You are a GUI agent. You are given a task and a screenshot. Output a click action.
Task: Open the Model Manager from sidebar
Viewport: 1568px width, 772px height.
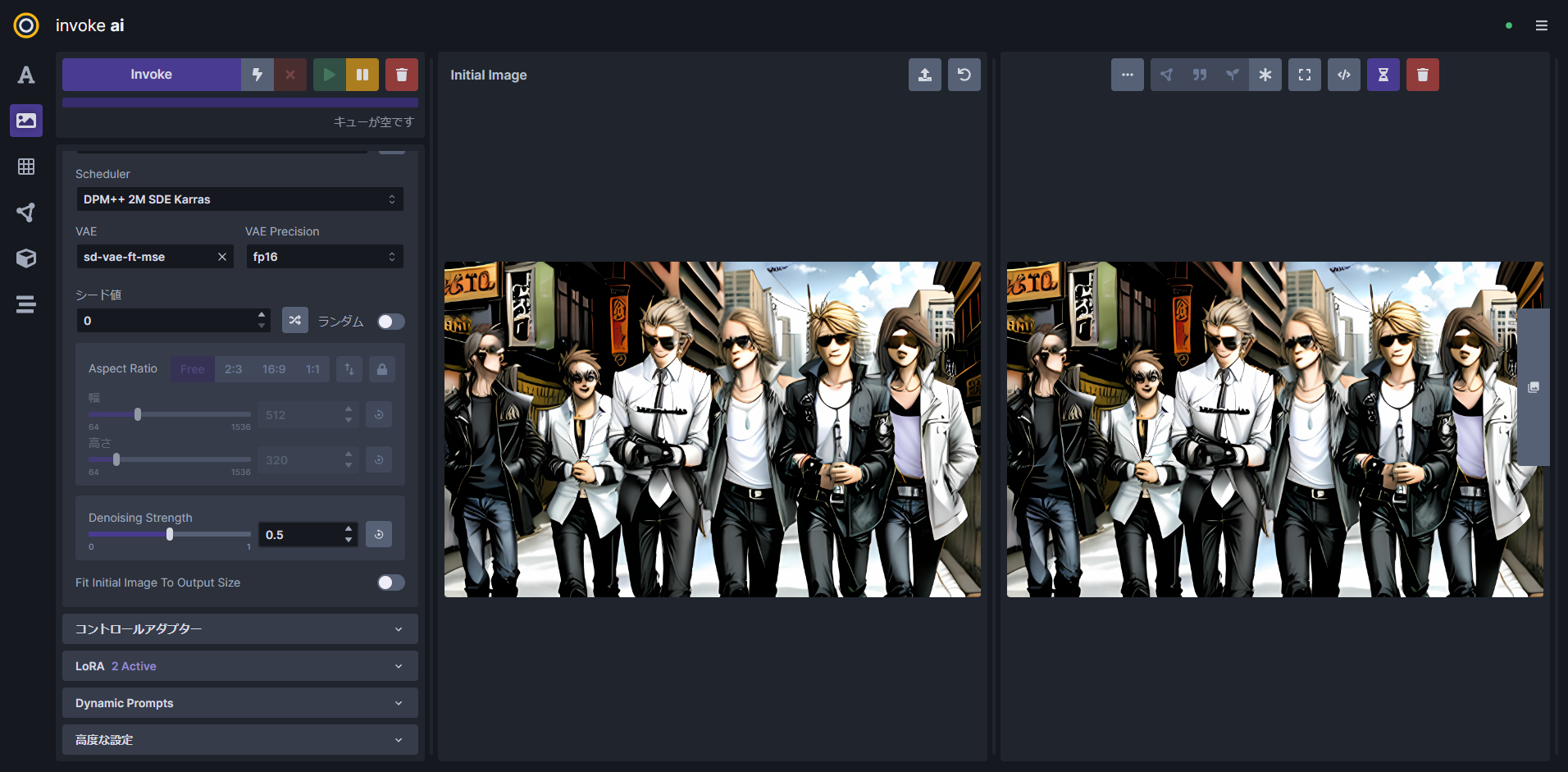26,258
